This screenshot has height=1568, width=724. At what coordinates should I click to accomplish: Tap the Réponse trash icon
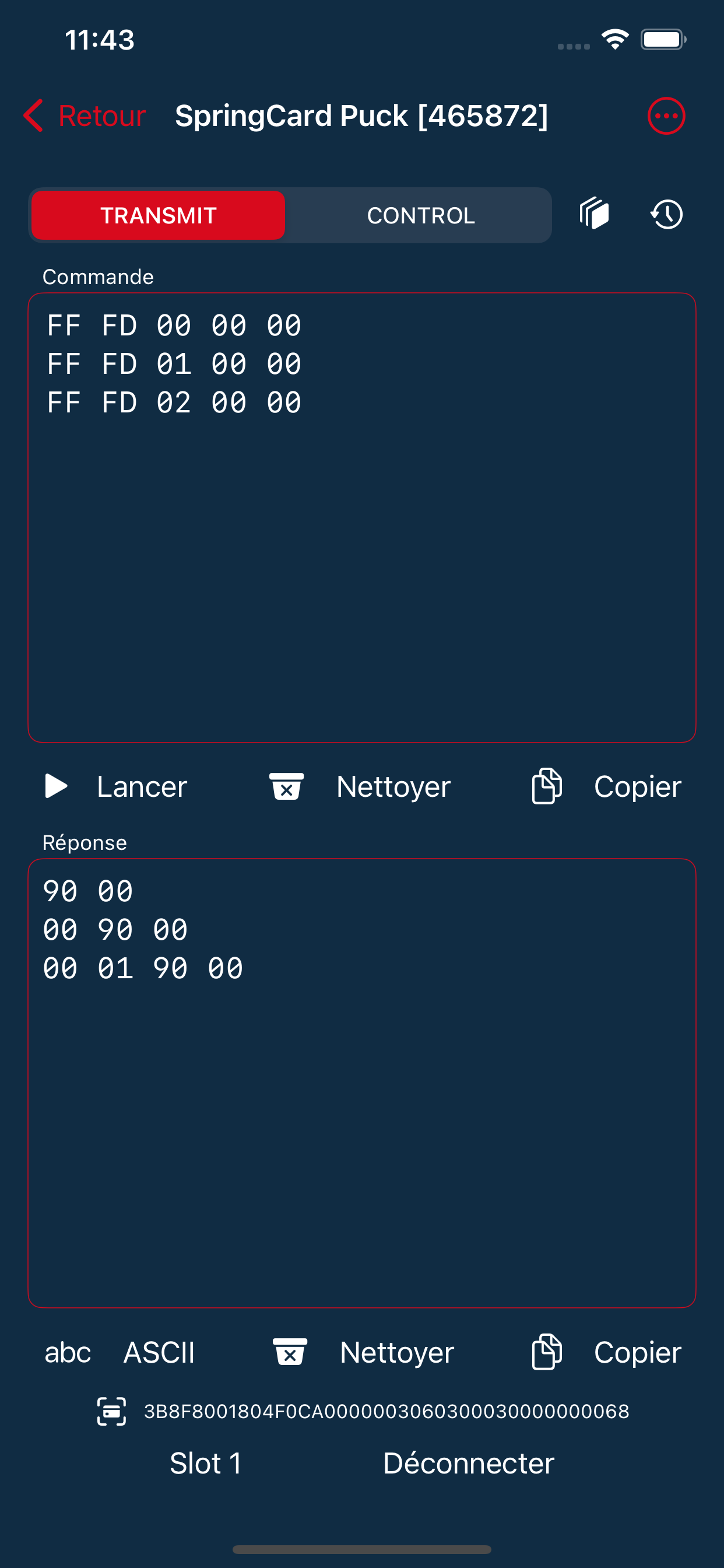click(x=290, y=1352)
